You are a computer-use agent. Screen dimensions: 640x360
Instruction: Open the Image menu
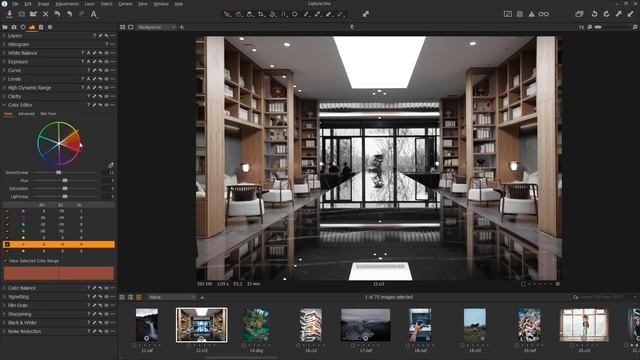[43, 4]
